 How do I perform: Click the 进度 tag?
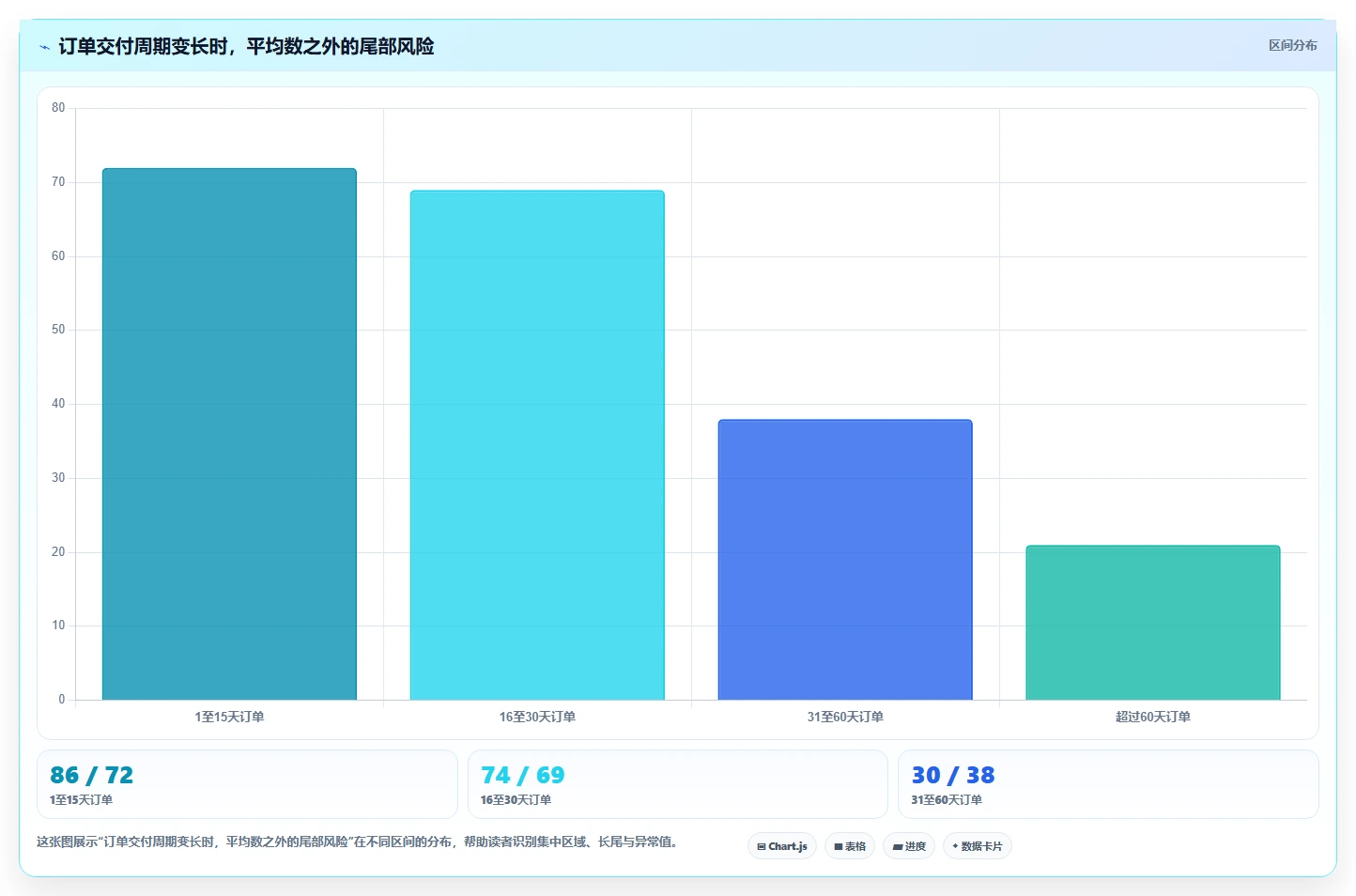[x=909, y=846]
